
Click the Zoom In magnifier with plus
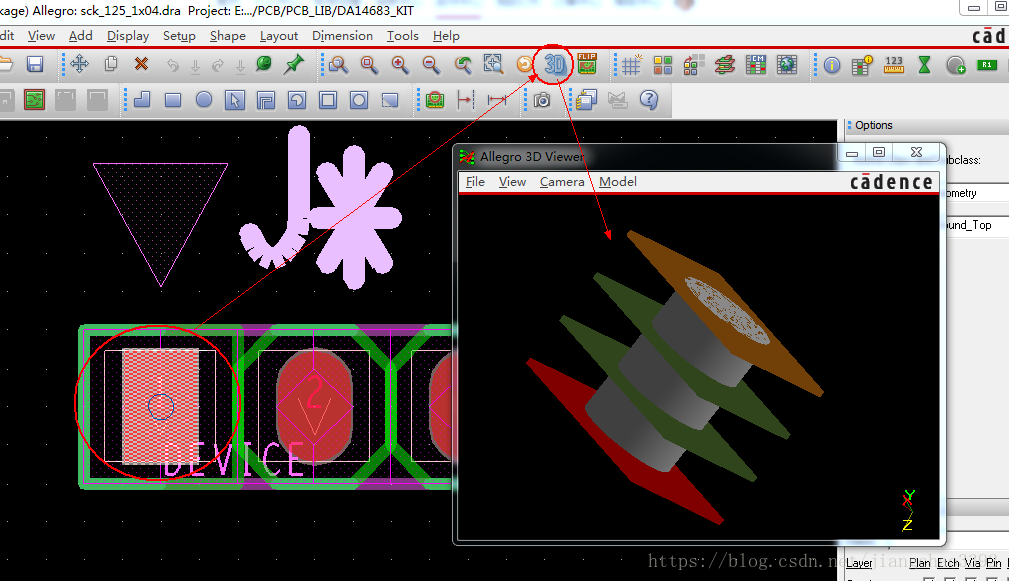(x=400, y=64)
